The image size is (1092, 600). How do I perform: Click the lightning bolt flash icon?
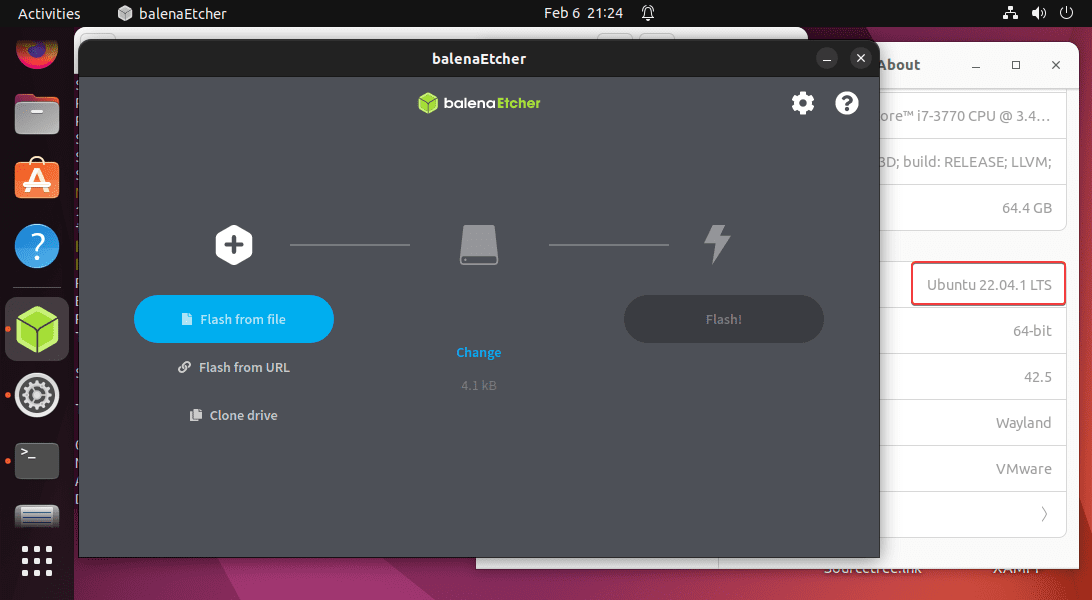[717, 244]
